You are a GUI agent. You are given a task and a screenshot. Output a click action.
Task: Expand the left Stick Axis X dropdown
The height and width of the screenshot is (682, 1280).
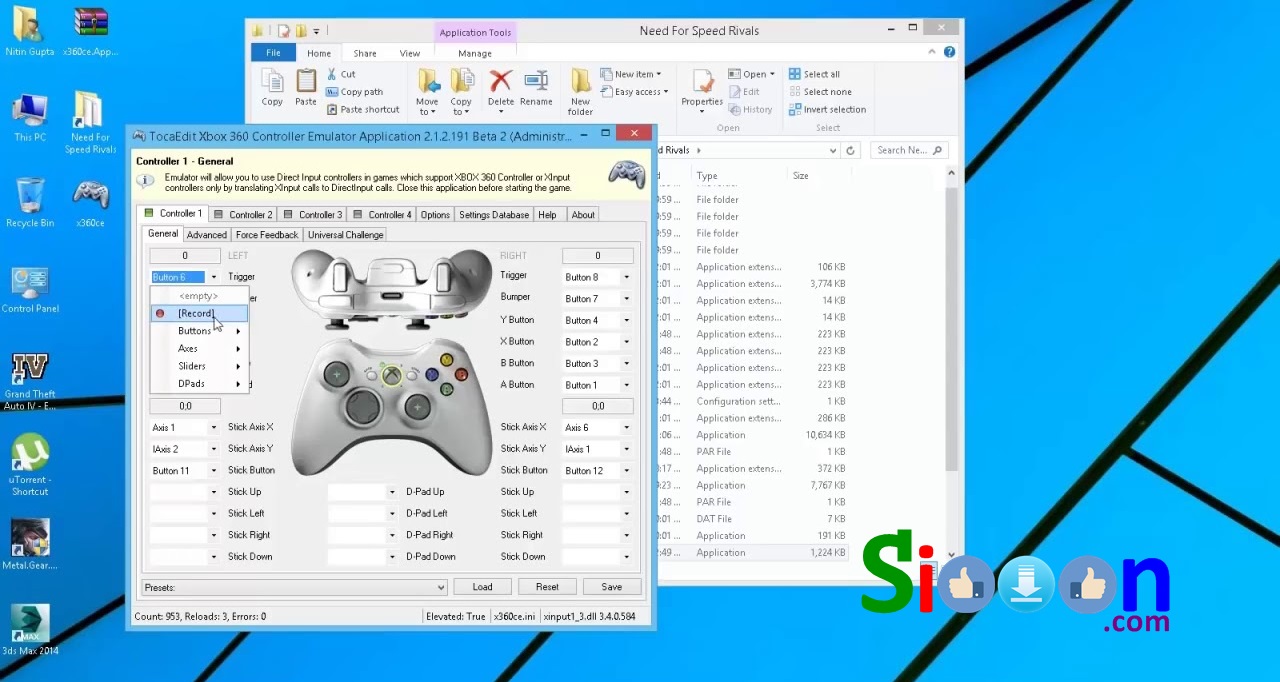coord(213,427)
